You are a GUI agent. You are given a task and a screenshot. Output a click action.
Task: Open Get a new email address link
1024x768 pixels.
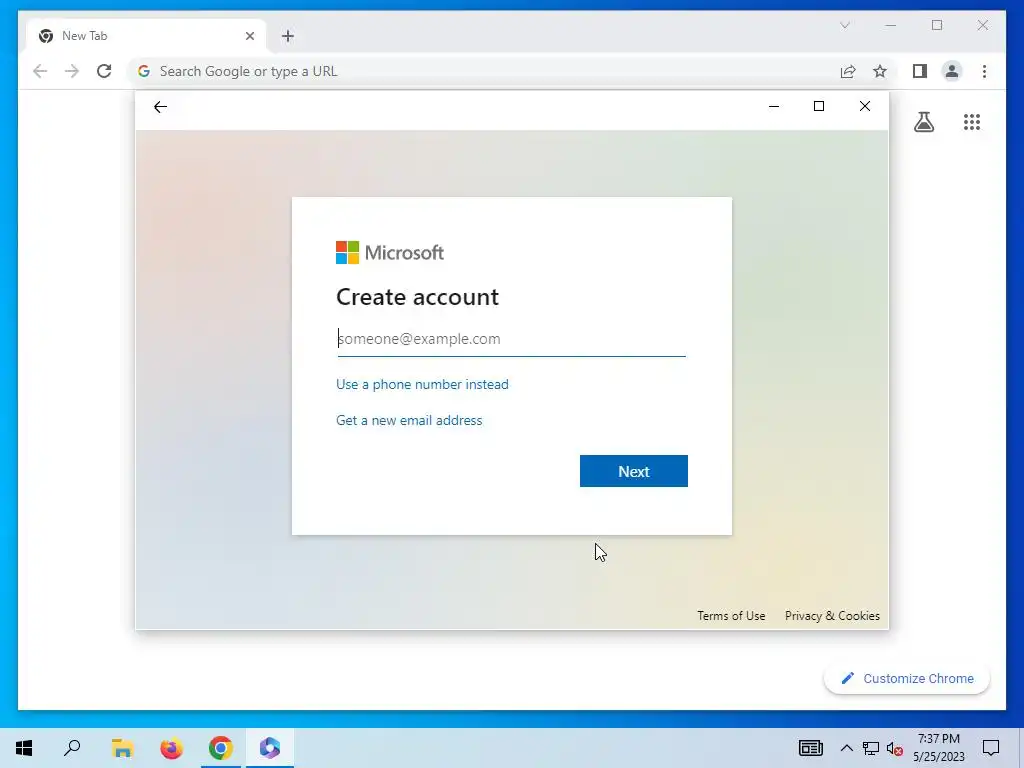point(409,420)
